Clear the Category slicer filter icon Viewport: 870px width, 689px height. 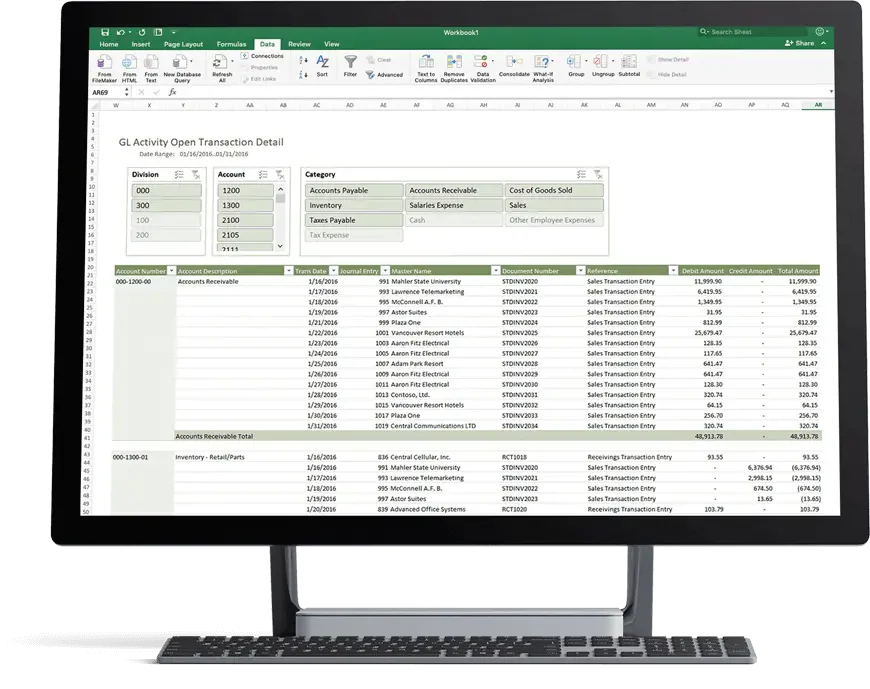tap(598, 175)
